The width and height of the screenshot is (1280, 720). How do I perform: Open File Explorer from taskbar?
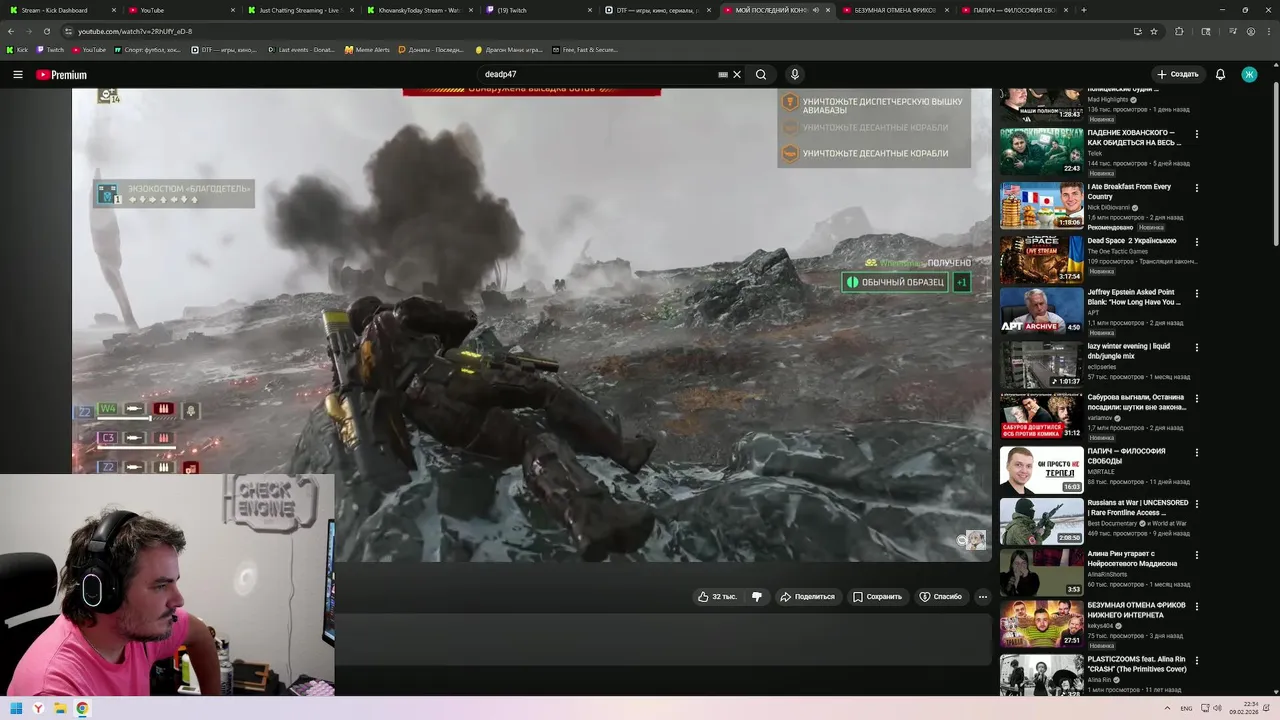60,708
